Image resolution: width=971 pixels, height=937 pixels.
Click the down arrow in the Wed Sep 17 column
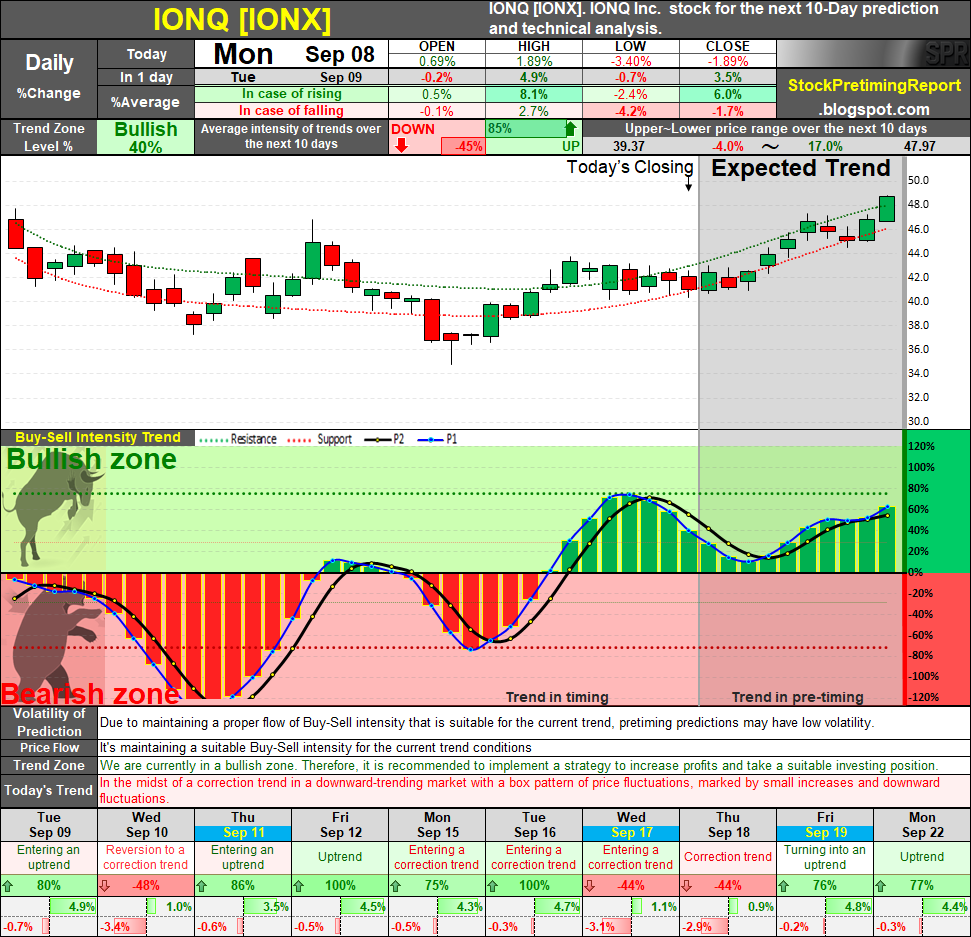pos(590,886)
